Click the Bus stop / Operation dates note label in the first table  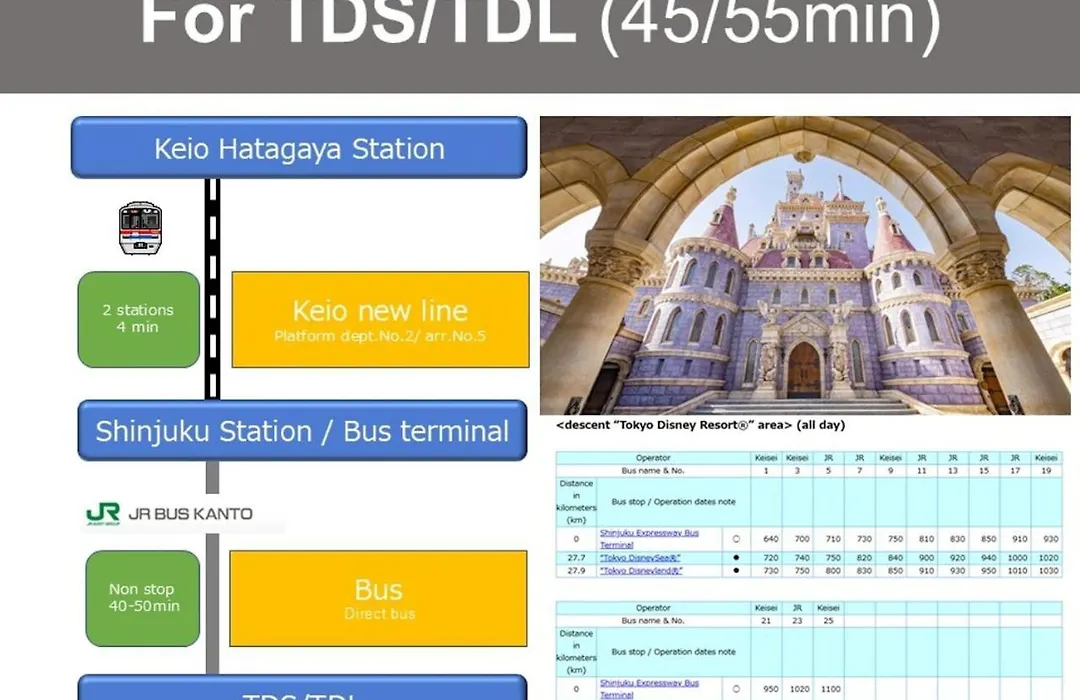click(674, 502)
